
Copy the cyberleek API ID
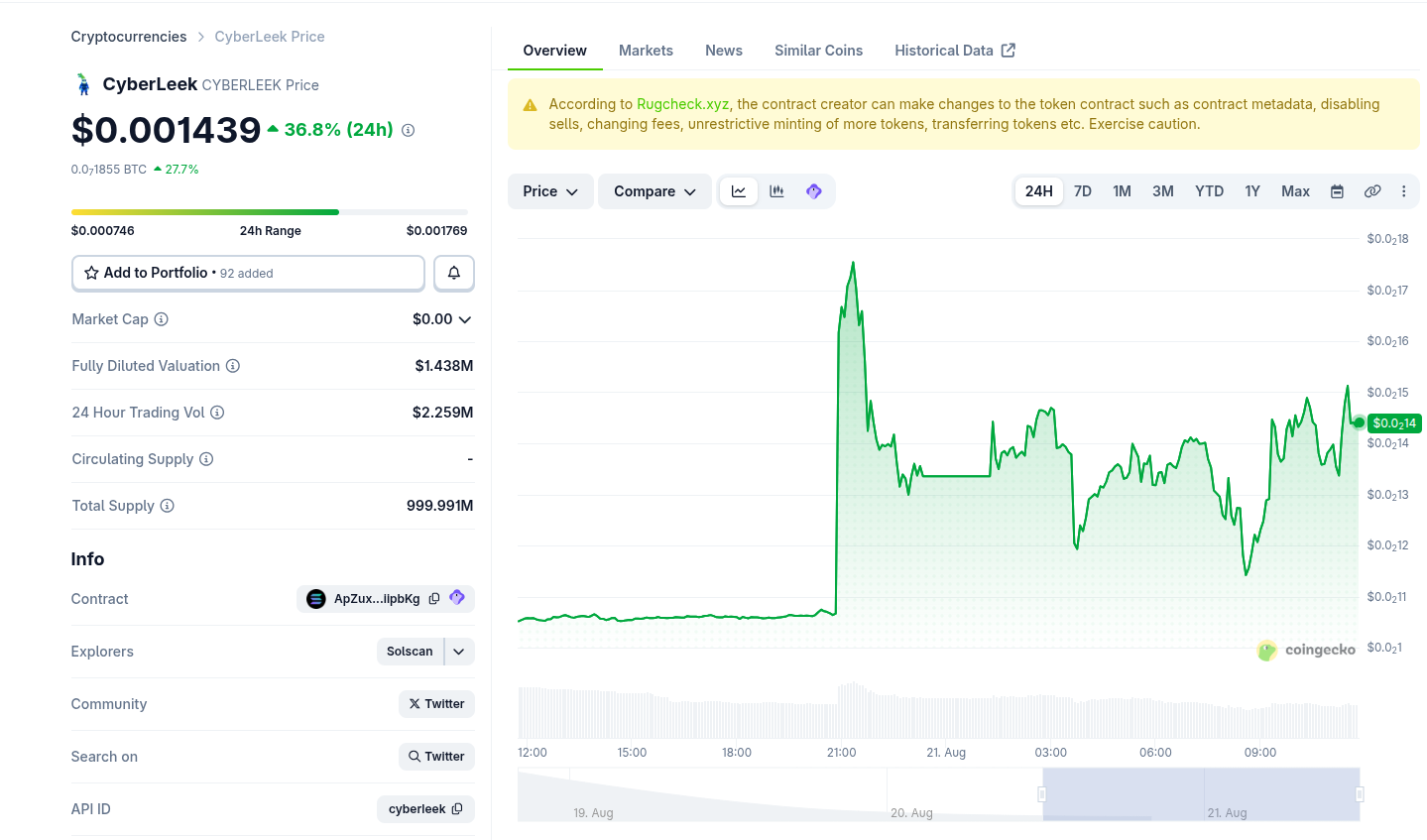point(457,809)
